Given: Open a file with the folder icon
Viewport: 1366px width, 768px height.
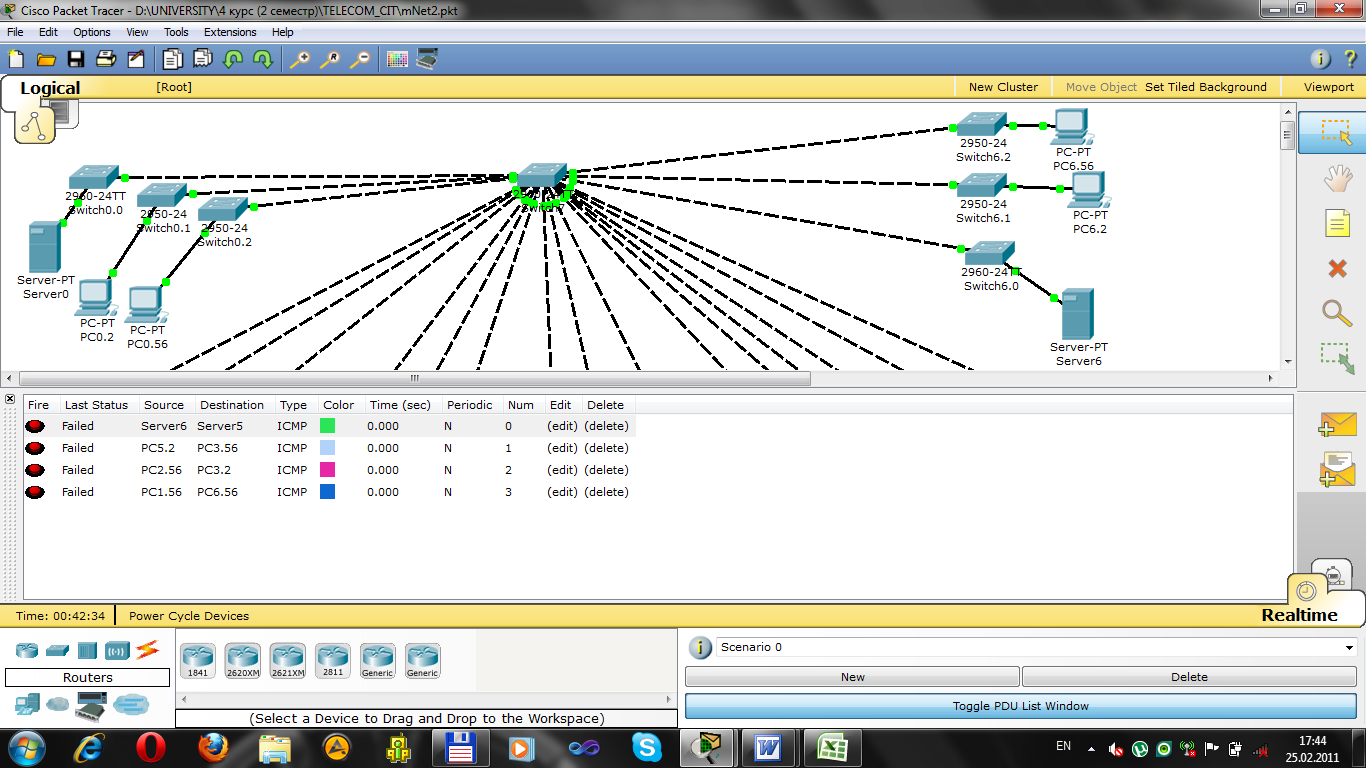Looking at the screenshot, I should pyautogui.click(x=46, y=59).
